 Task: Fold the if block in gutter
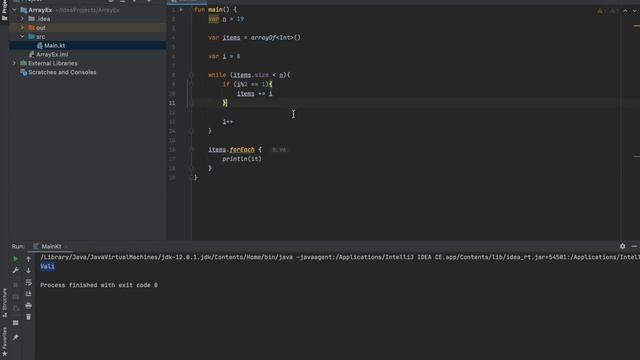(x=191, y=84)
